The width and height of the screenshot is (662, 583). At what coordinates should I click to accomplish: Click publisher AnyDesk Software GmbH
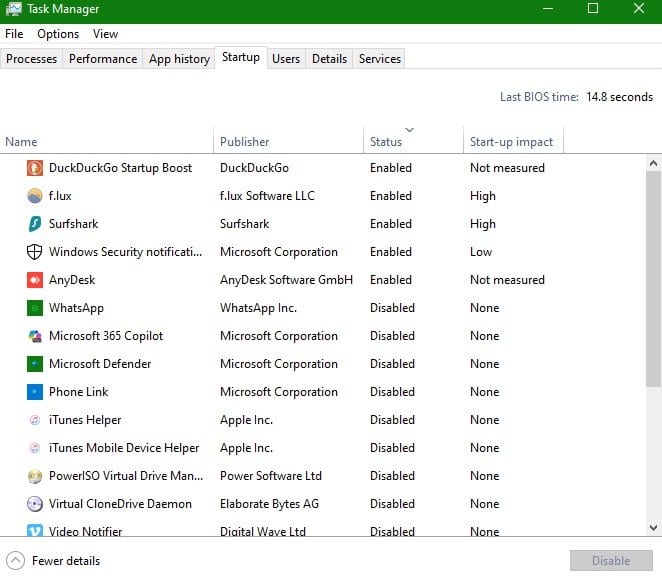[x=286, y=280]
